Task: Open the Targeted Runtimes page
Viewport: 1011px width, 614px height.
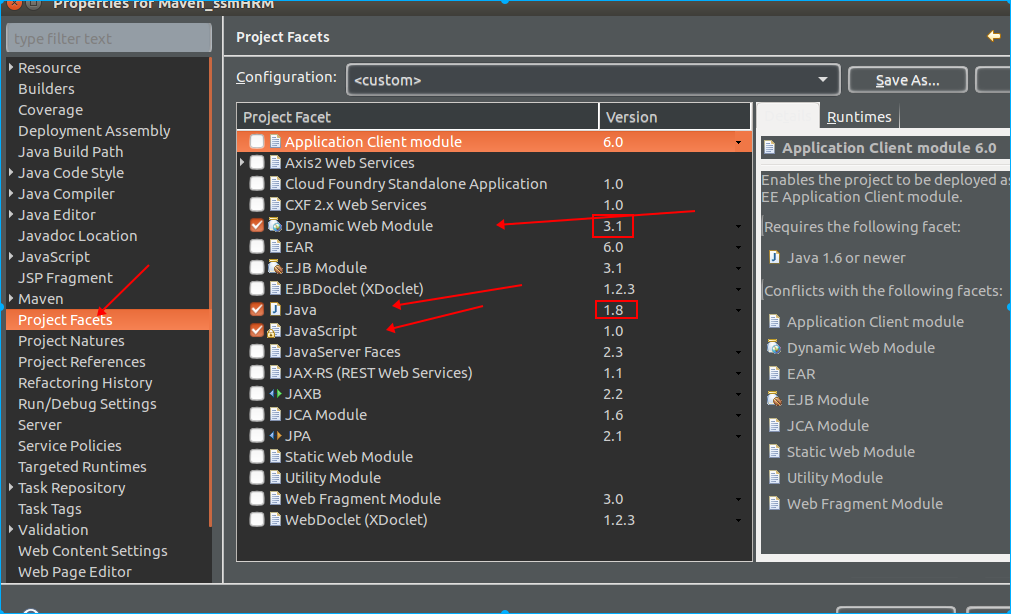Action: tap(82, 467)
